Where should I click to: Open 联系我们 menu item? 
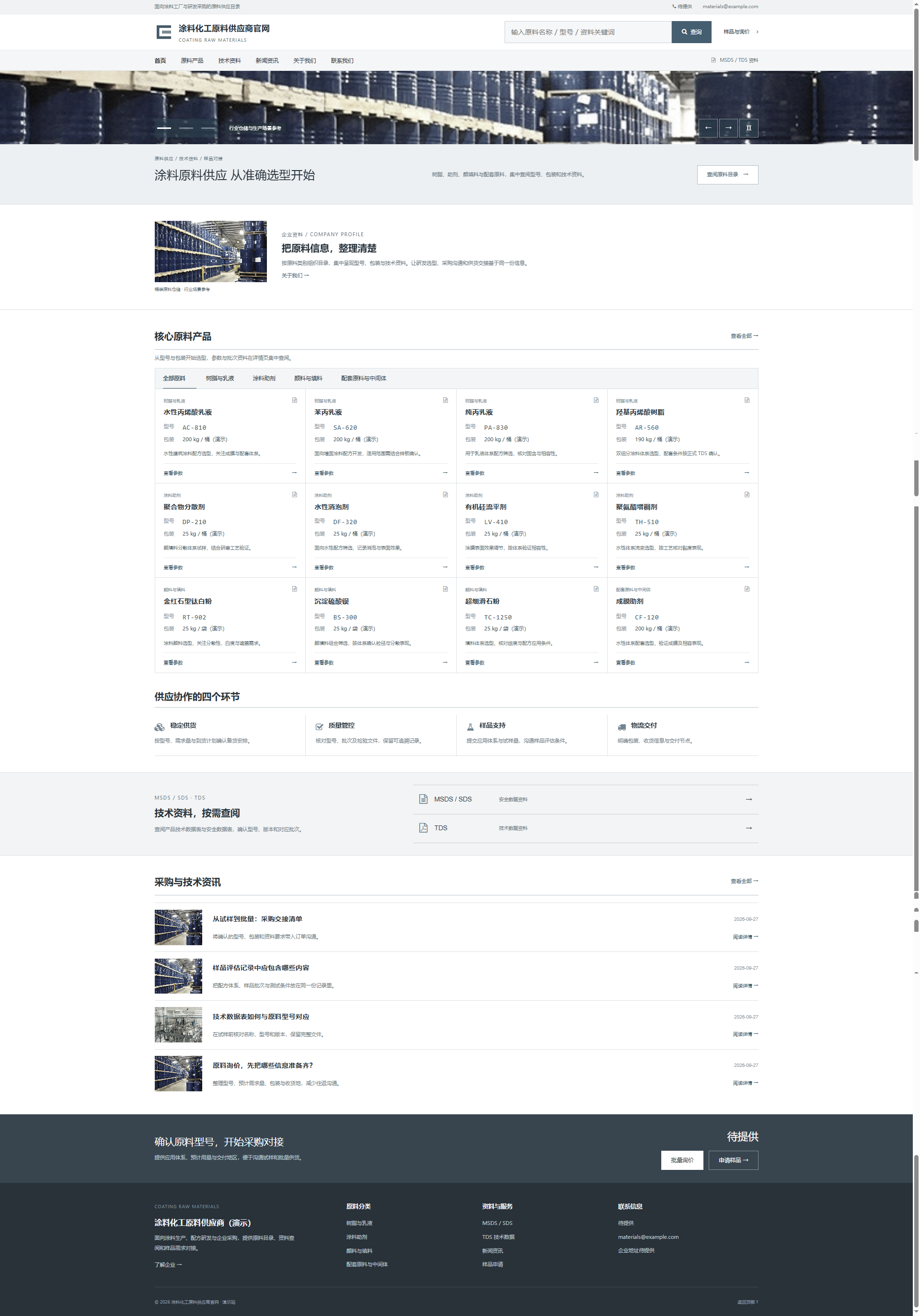(342, 61)
